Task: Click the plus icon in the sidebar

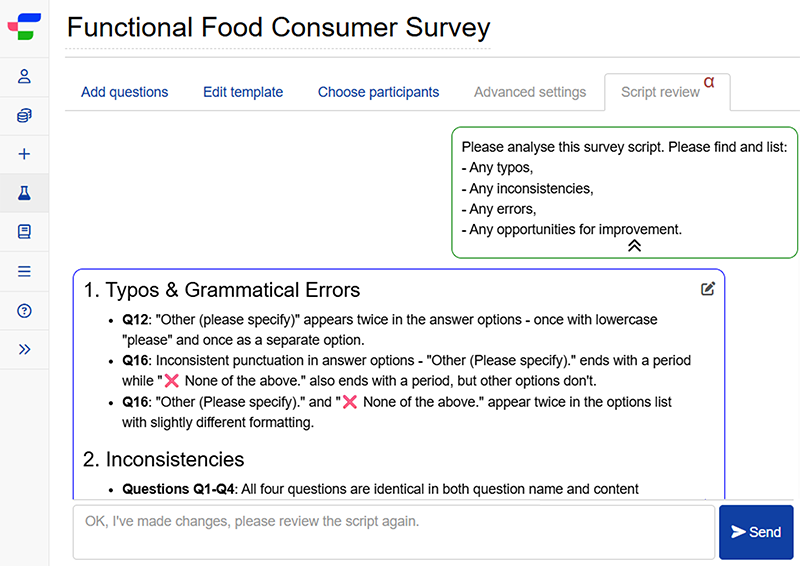Action: pos(25,154)
